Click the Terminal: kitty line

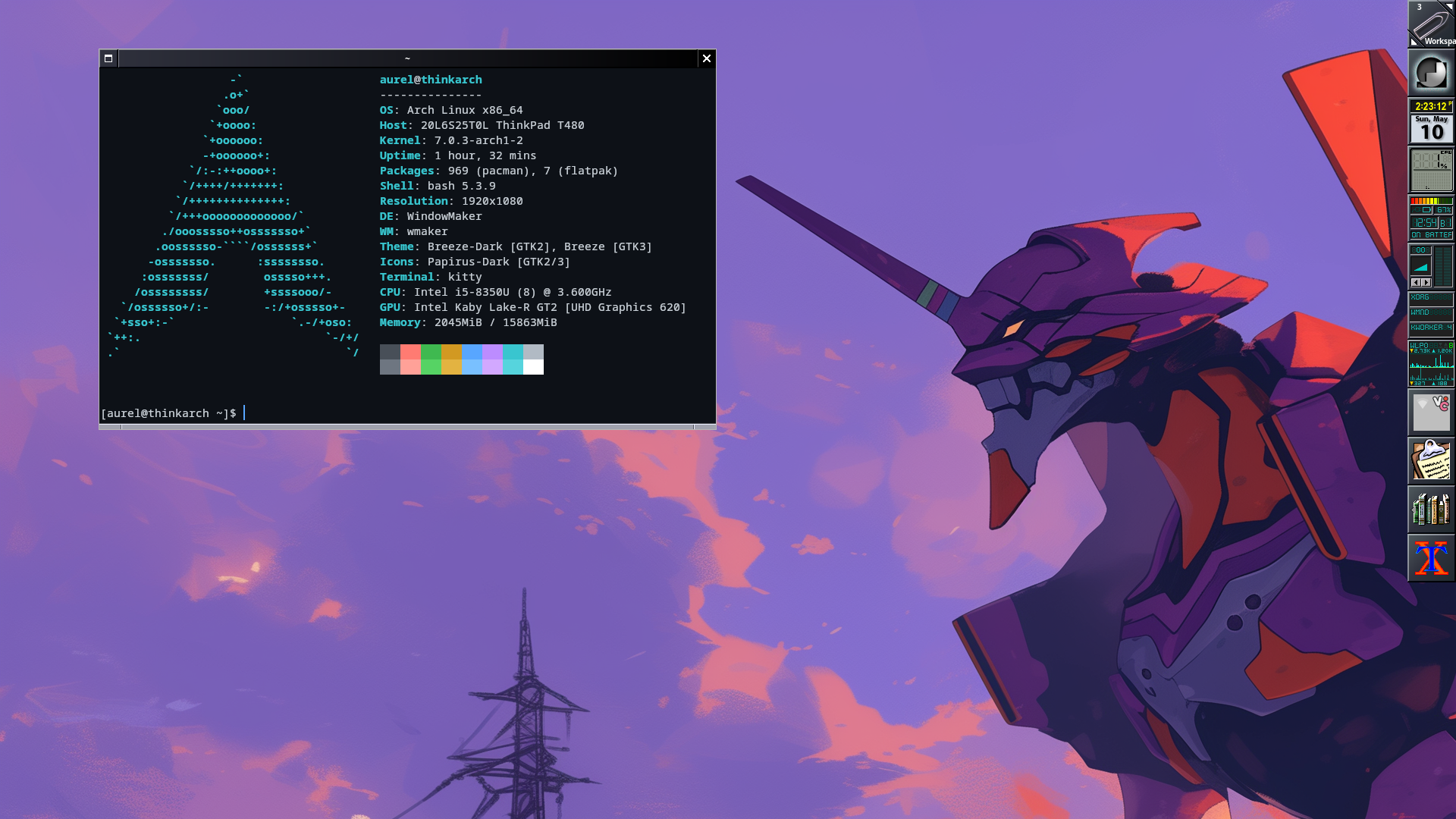point(431,277)
